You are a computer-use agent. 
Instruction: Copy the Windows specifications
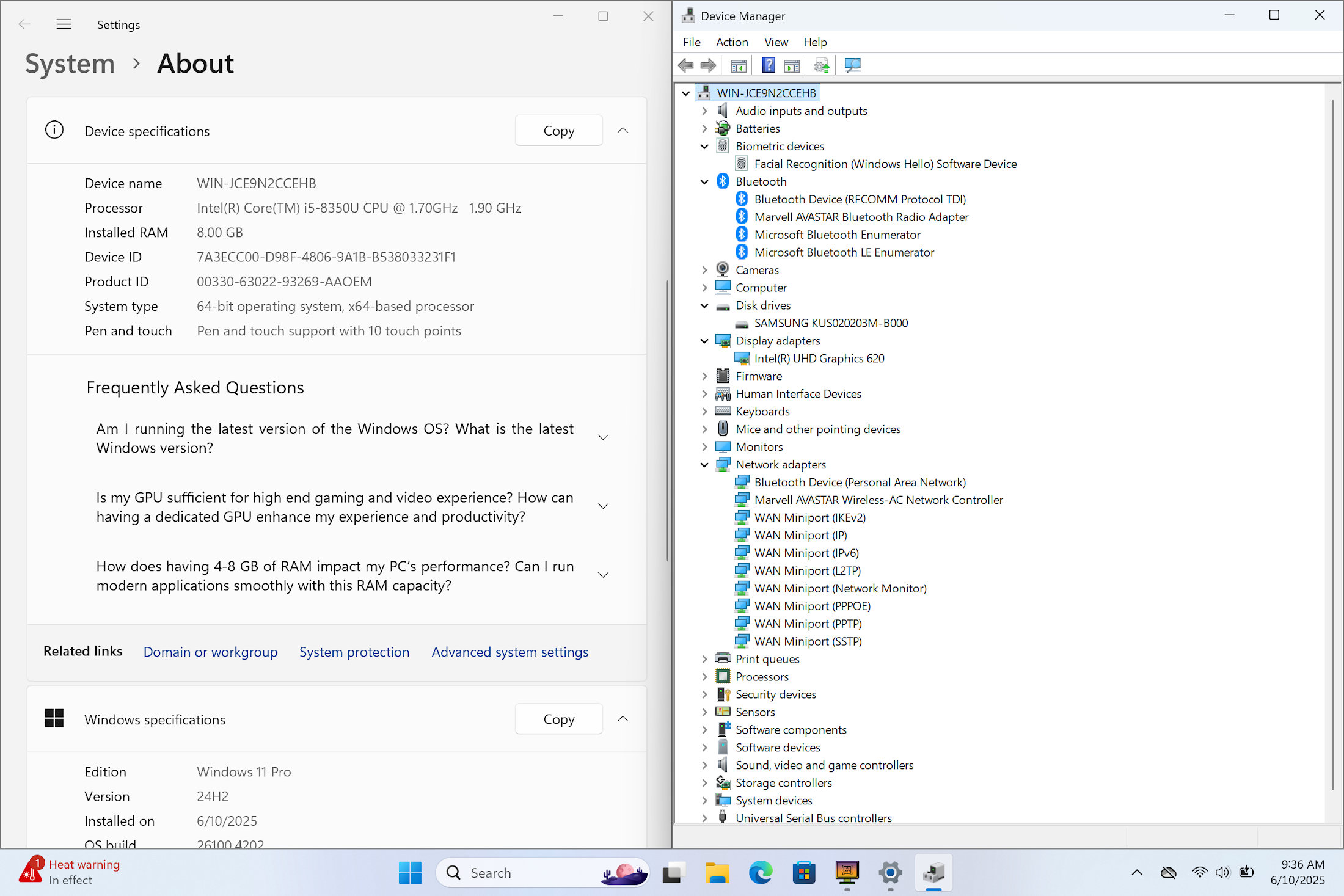click(559, 719)
